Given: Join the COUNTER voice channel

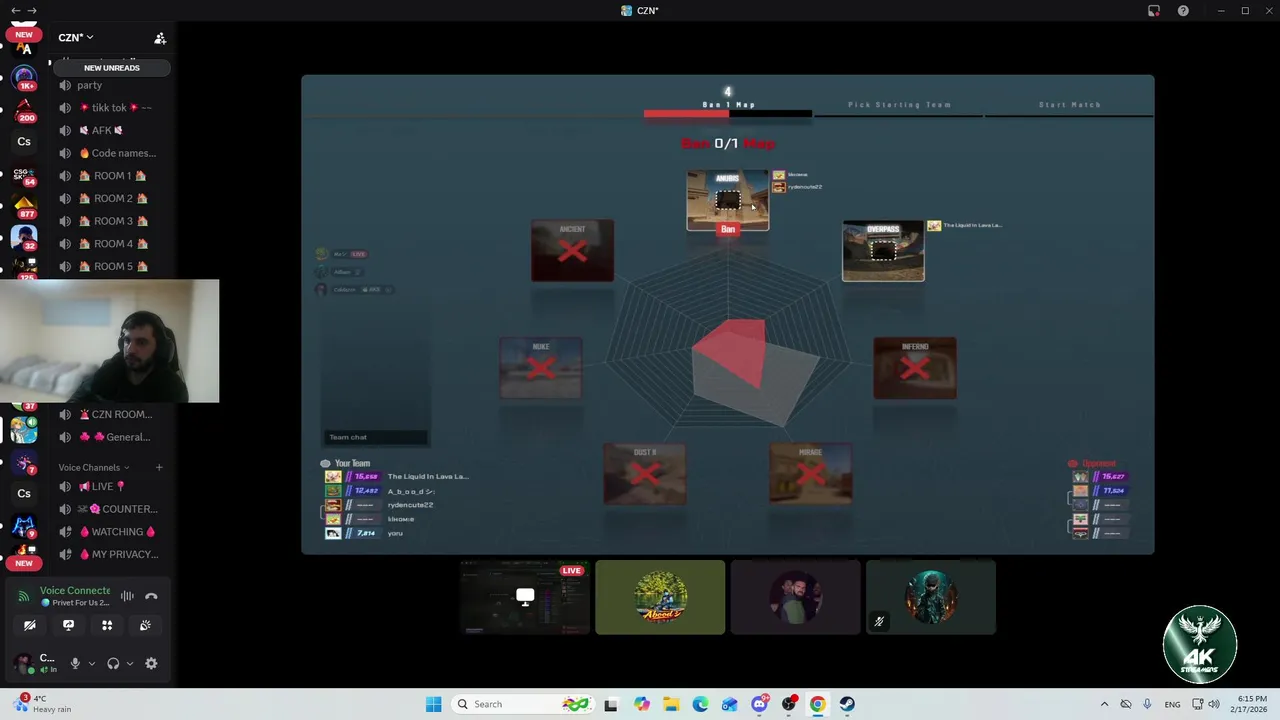Looking at the screenshot, I should [112, 509].
